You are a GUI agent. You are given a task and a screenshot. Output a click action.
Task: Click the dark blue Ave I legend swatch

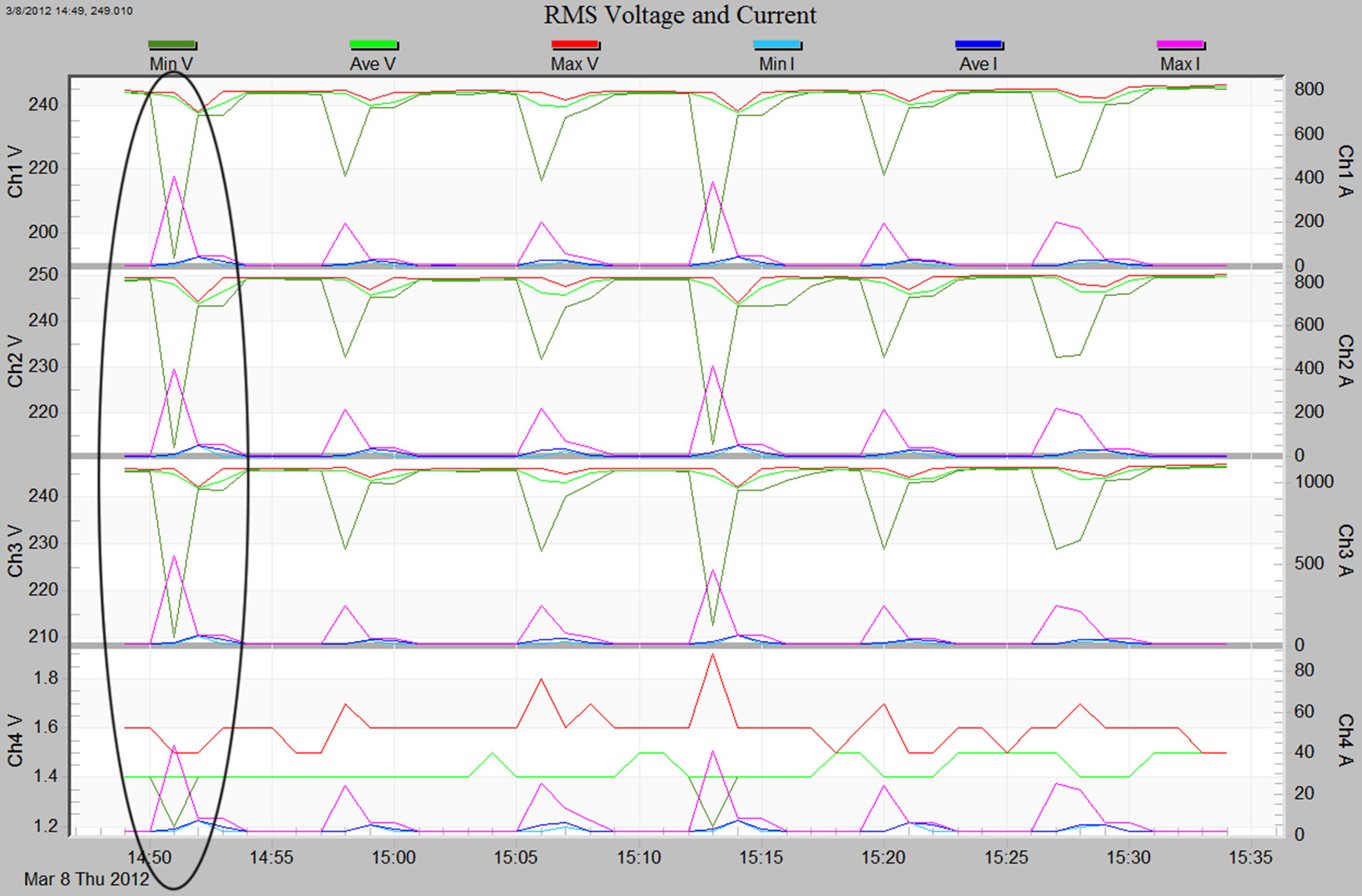[x=979, y=46]
